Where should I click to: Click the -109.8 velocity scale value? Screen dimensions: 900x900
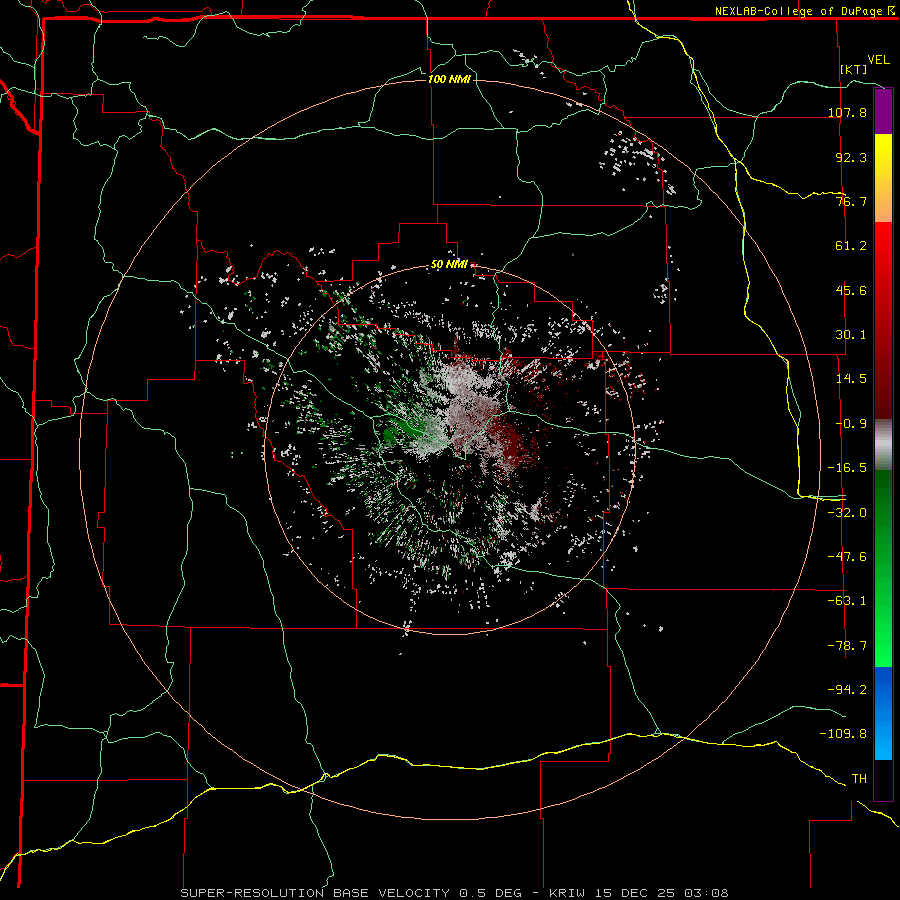coord(843,734)
